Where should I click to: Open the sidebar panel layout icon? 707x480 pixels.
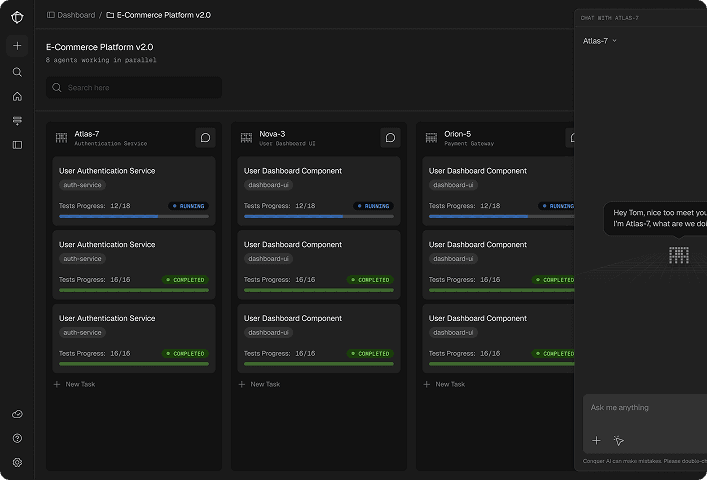(17, 145)
